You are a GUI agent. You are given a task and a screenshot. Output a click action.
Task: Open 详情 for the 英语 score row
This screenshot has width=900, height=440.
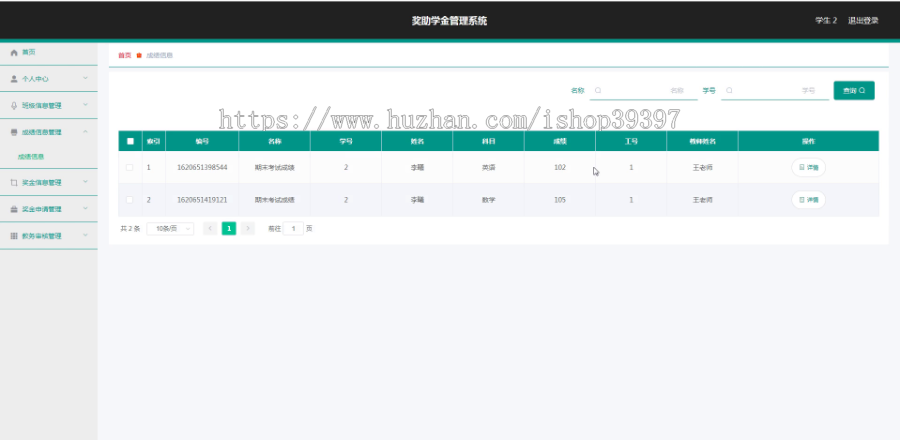(x=808, y=168)
